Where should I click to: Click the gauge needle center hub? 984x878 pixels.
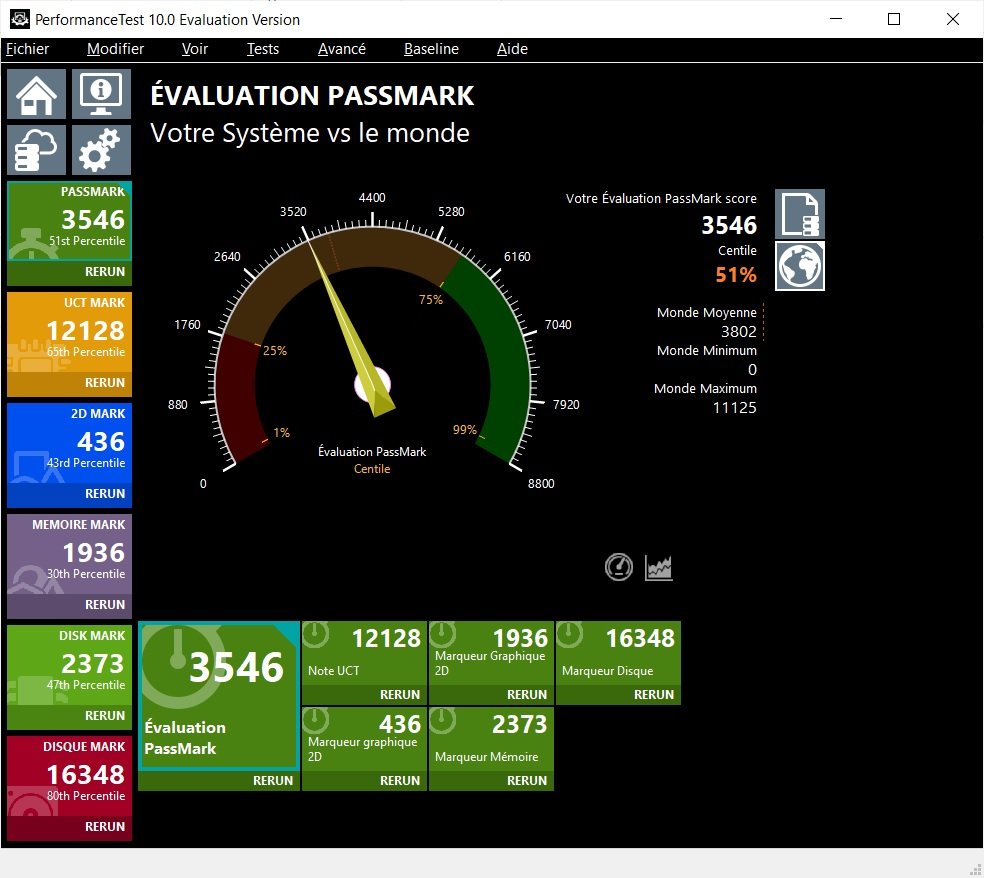tap(373, 384)
